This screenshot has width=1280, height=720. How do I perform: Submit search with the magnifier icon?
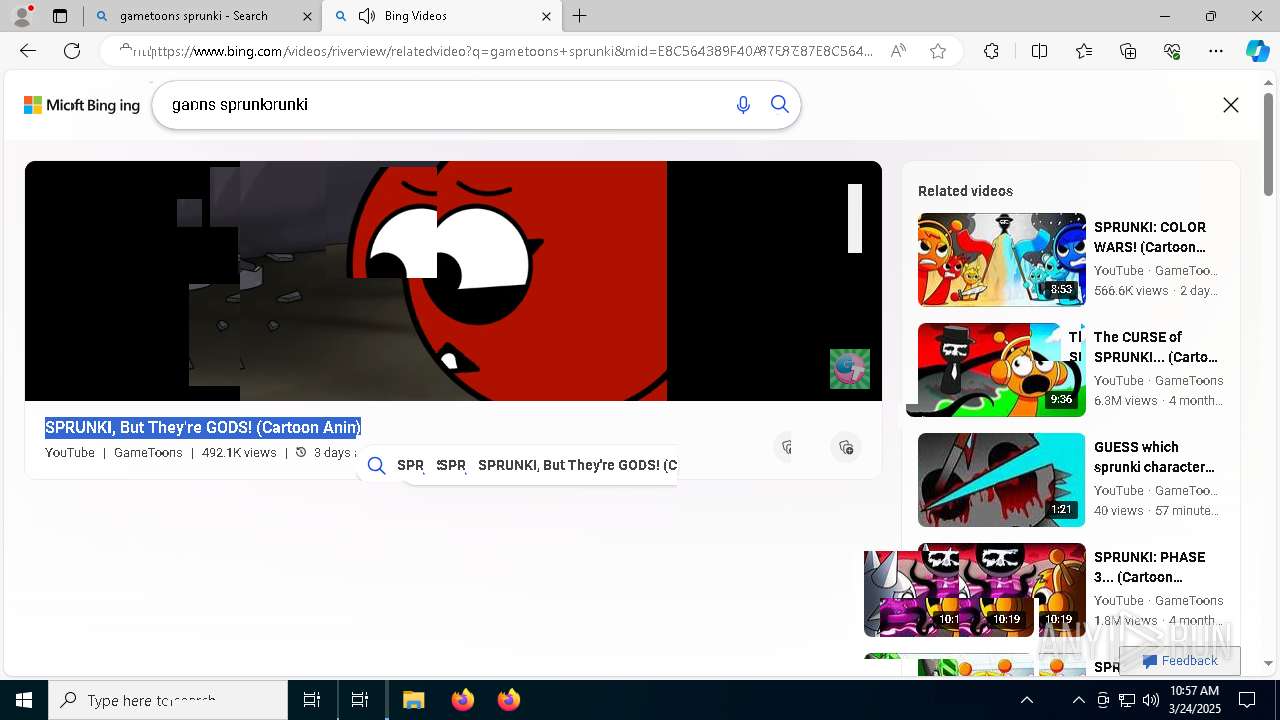780,105
